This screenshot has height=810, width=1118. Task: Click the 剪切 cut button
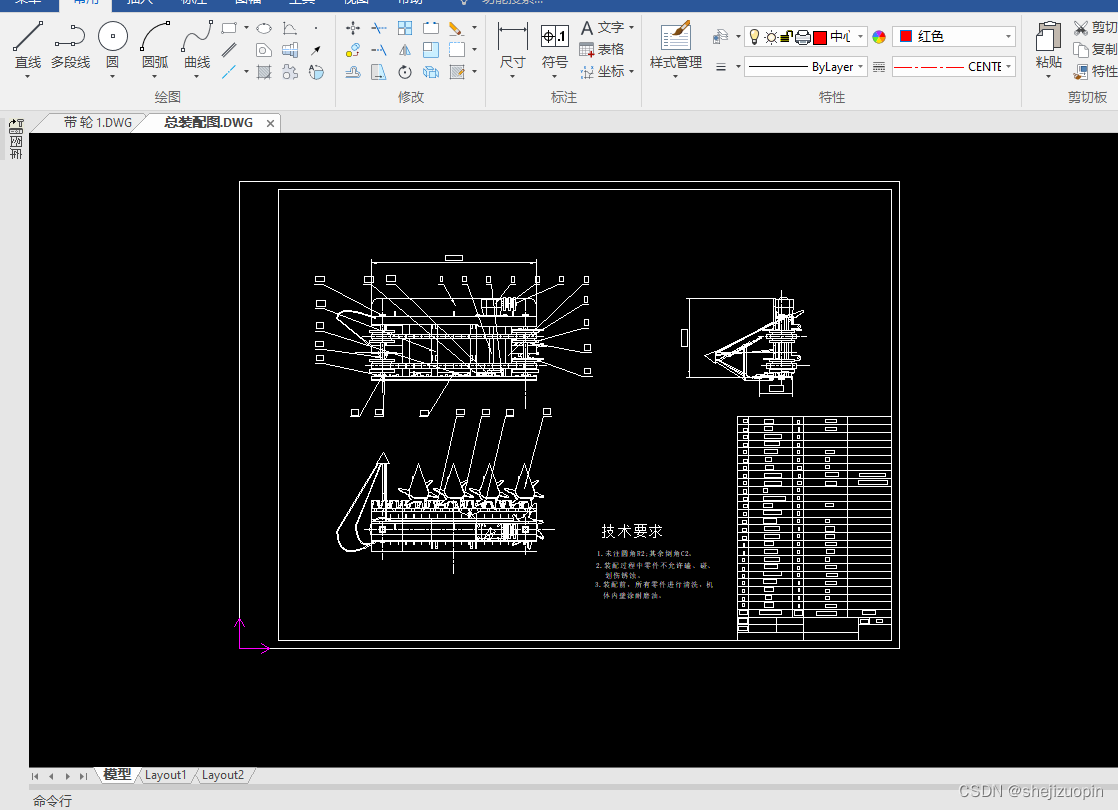1095,28
